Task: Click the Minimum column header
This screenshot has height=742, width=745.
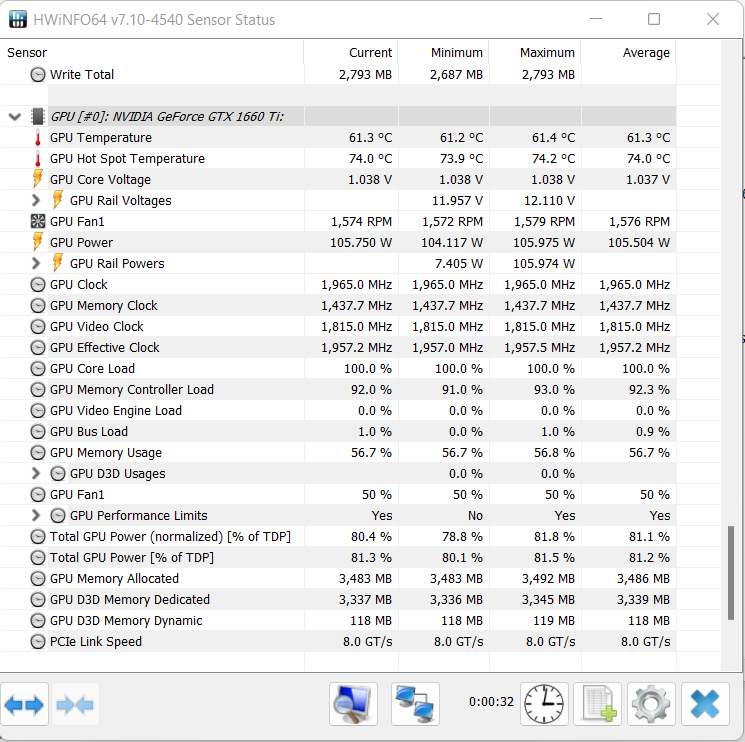Action: 443,52
